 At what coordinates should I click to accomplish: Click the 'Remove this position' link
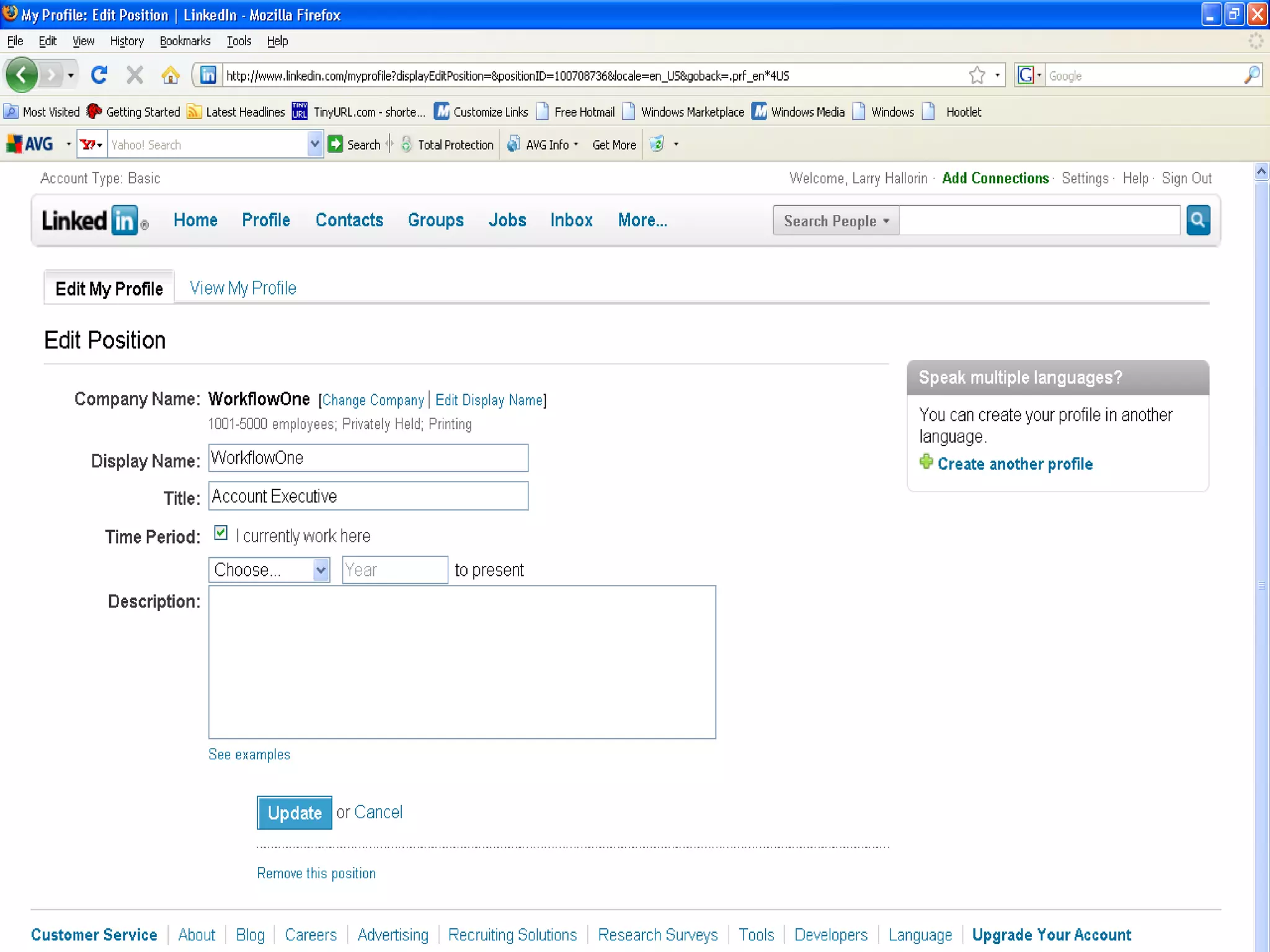click(316, 873)
